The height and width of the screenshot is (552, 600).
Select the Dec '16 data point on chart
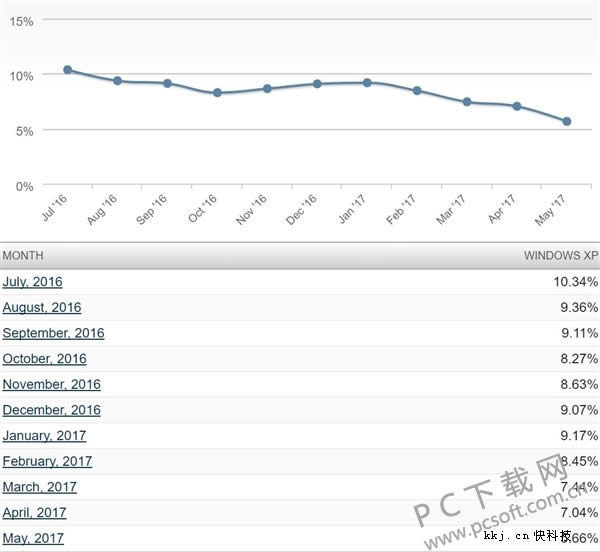(x=317, y=84)
